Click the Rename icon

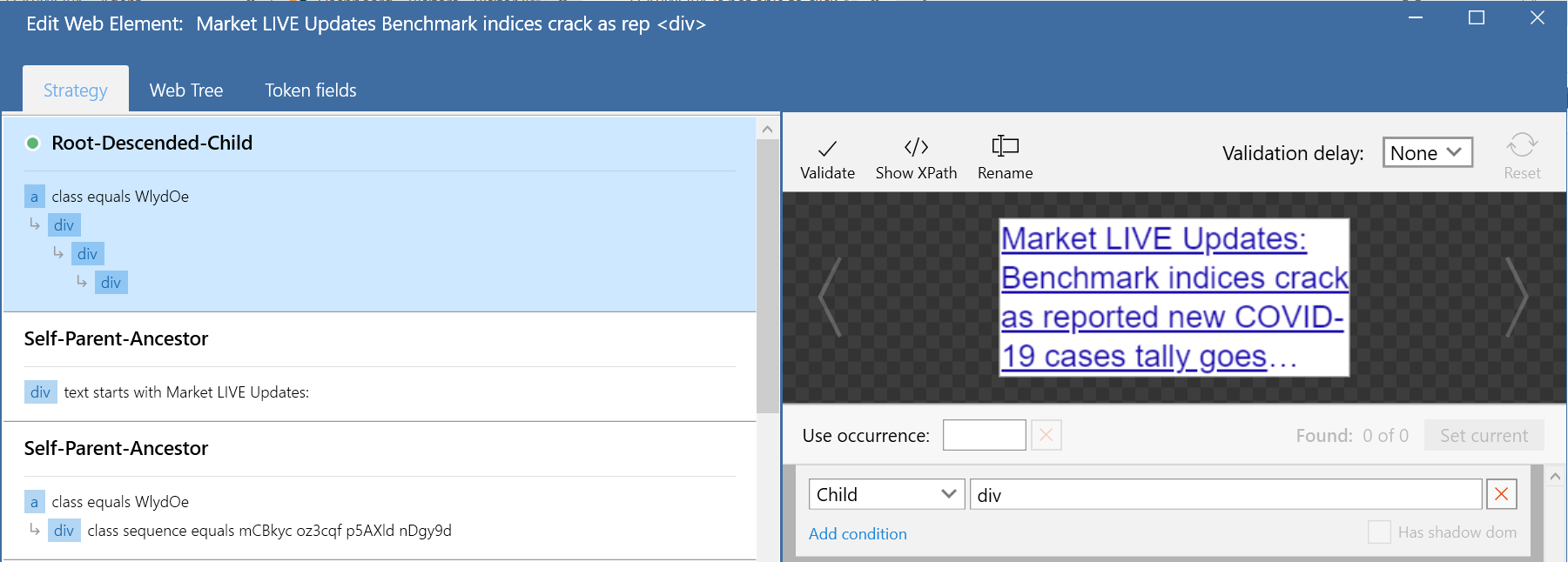pos(1005,146)
